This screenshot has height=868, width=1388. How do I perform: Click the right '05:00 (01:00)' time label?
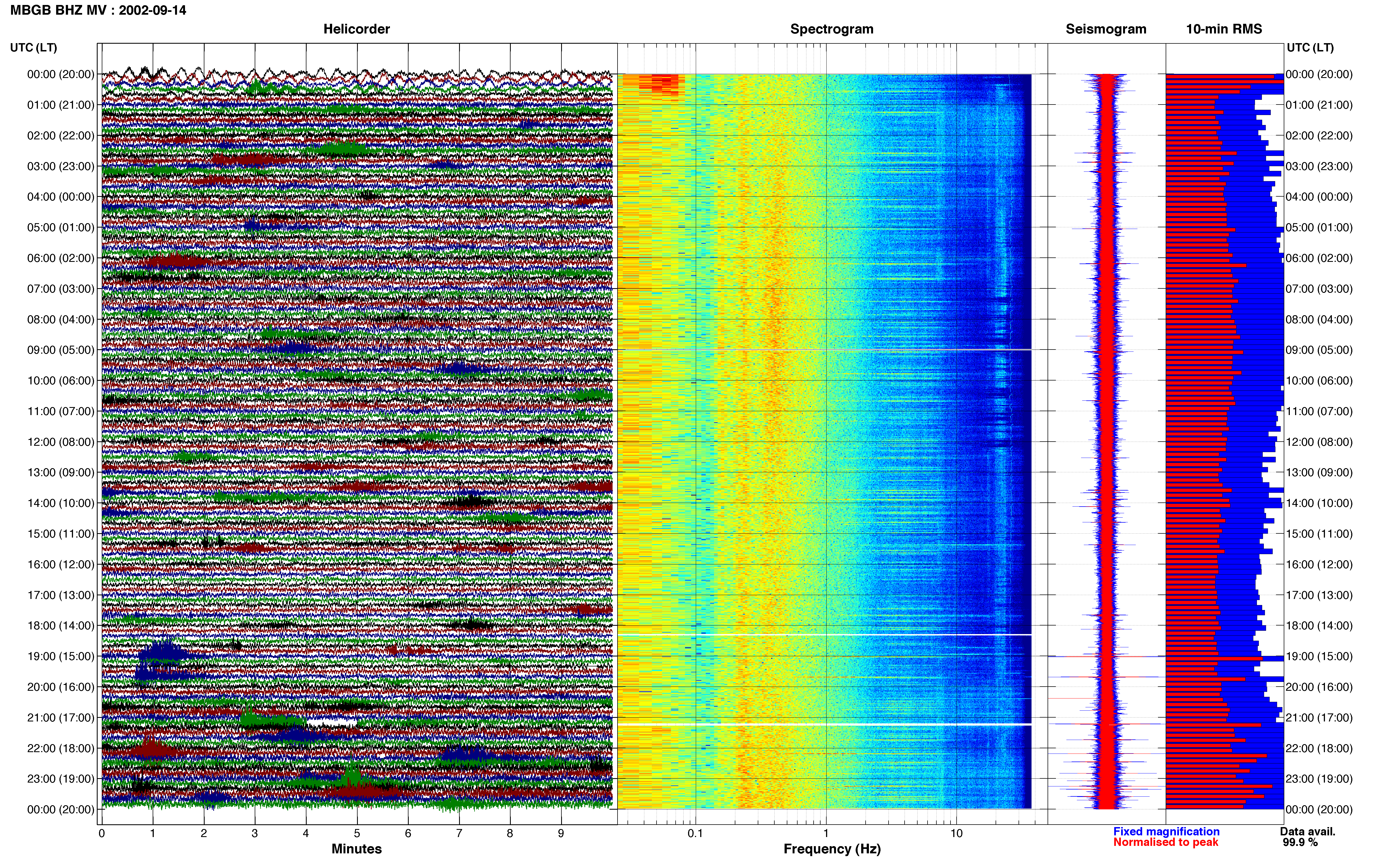click(x=1319, y=228)
